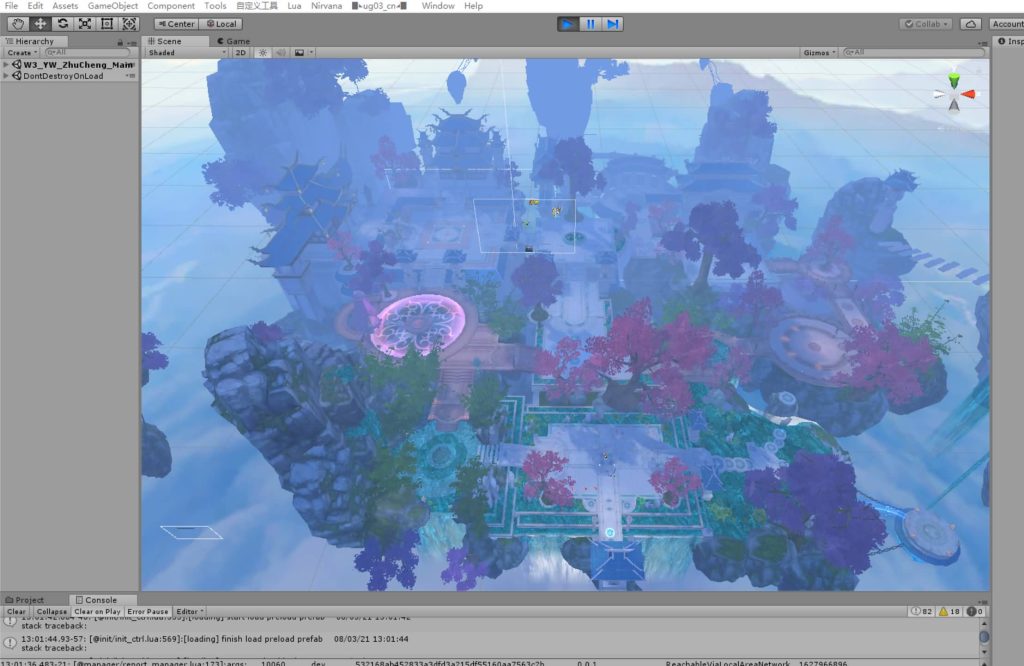1024x666 pixels.
Task: Toggle 2D view mode in Scene
Action: [x=241, y=52]
